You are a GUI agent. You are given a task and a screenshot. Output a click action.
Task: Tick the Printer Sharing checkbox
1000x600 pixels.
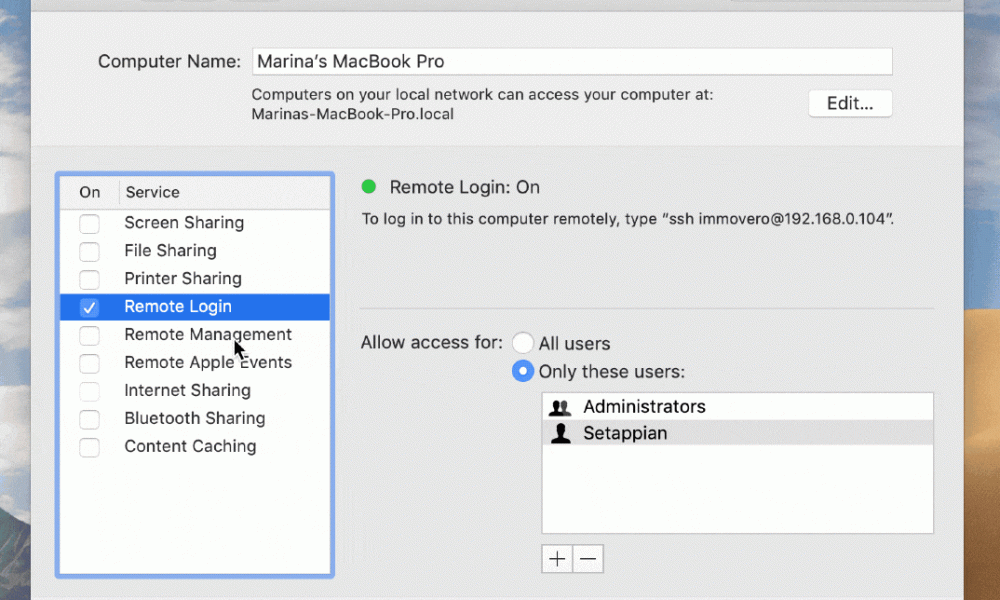(89, 280)
